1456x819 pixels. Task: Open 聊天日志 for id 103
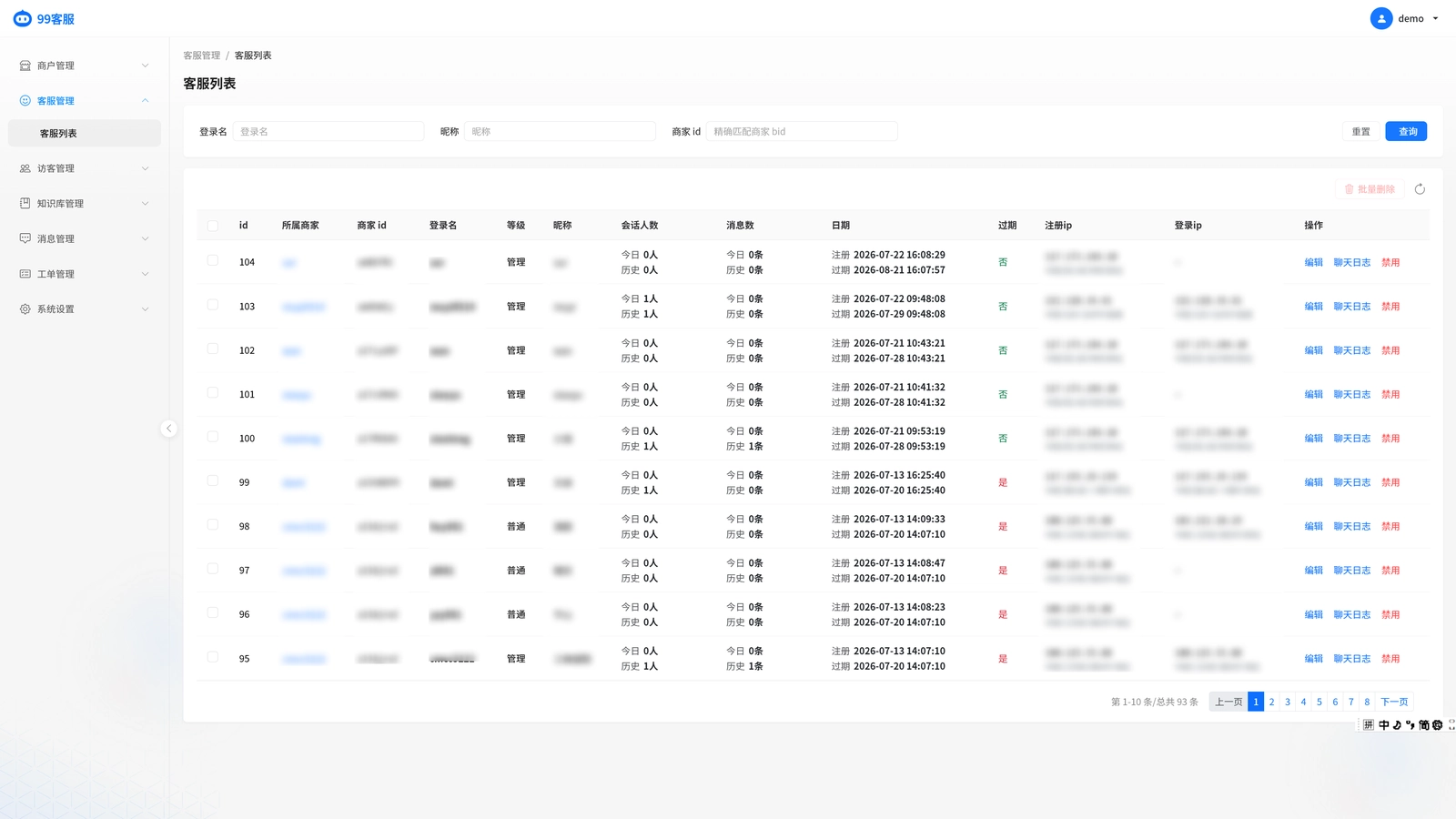click(x=1351, y=307)
